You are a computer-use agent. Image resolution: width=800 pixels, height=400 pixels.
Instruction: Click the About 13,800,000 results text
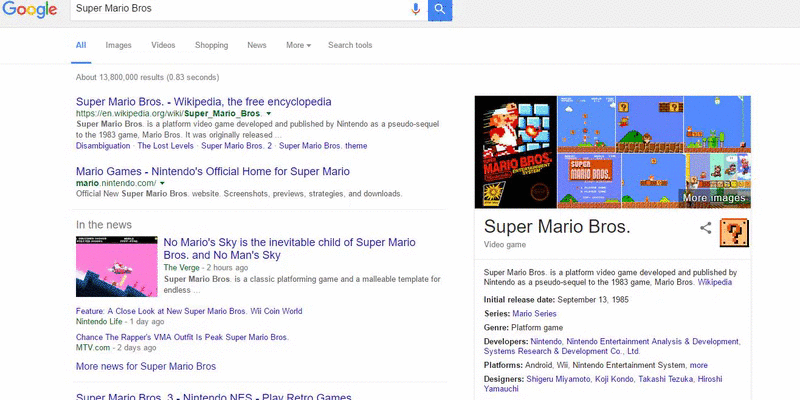[147, 78]
